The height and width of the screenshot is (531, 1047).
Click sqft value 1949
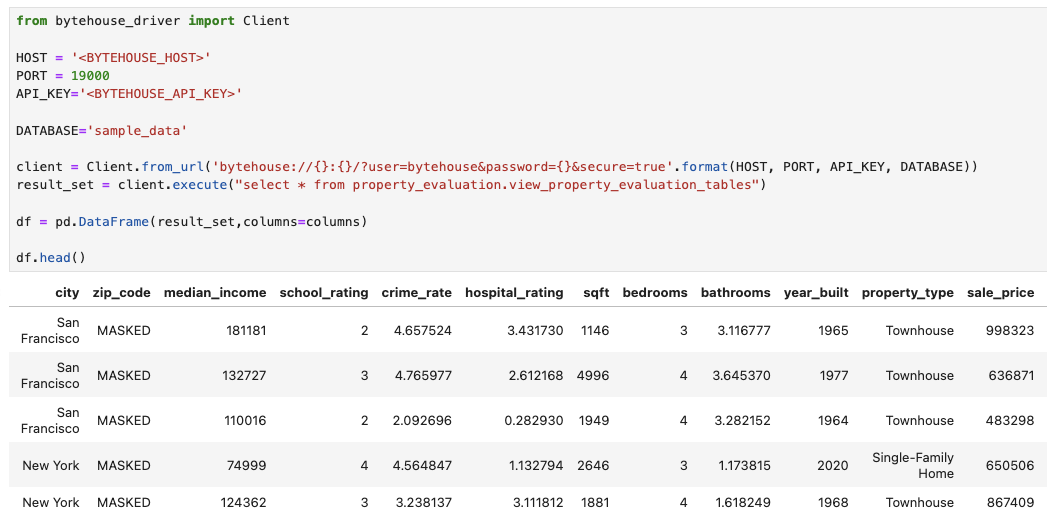coord(595,420)
